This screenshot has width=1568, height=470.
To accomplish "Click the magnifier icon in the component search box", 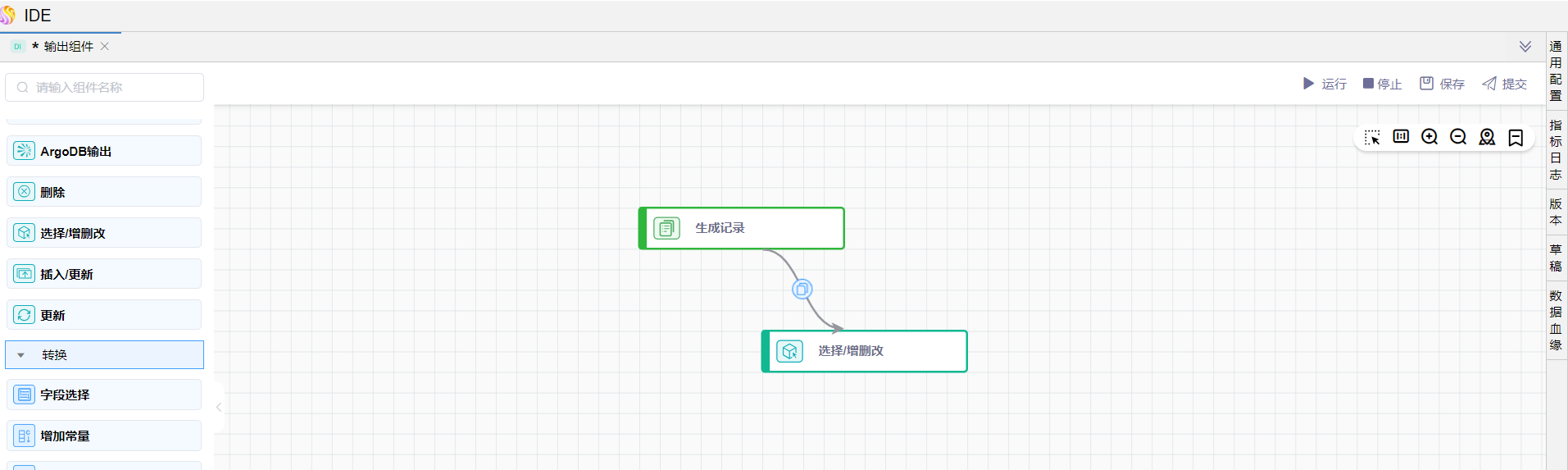I will coord(23,87).
